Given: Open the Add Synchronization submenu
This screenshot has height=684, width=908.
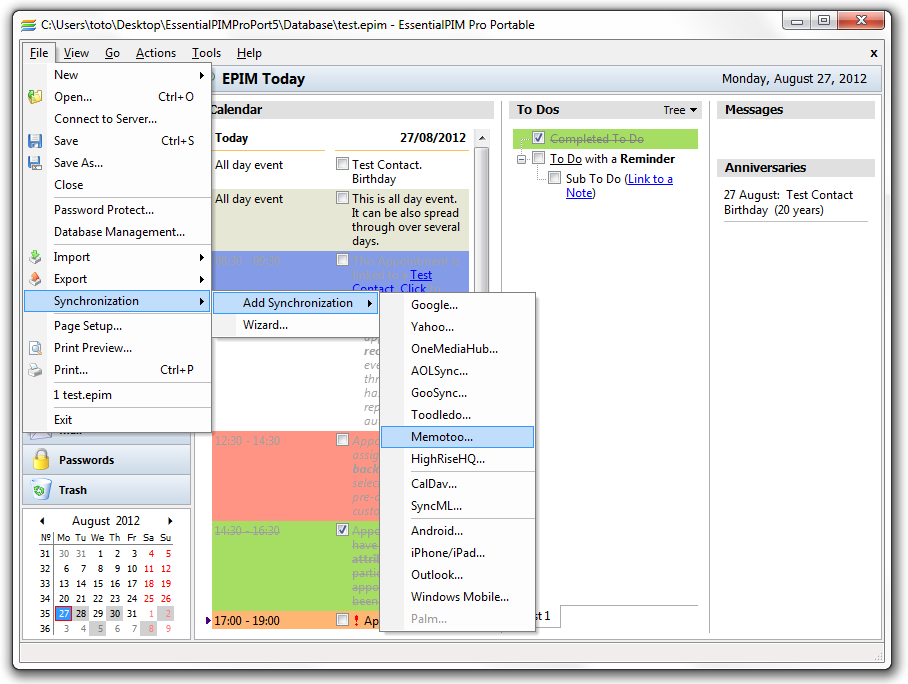Looking at the screenshot, I should pos(296,303).
